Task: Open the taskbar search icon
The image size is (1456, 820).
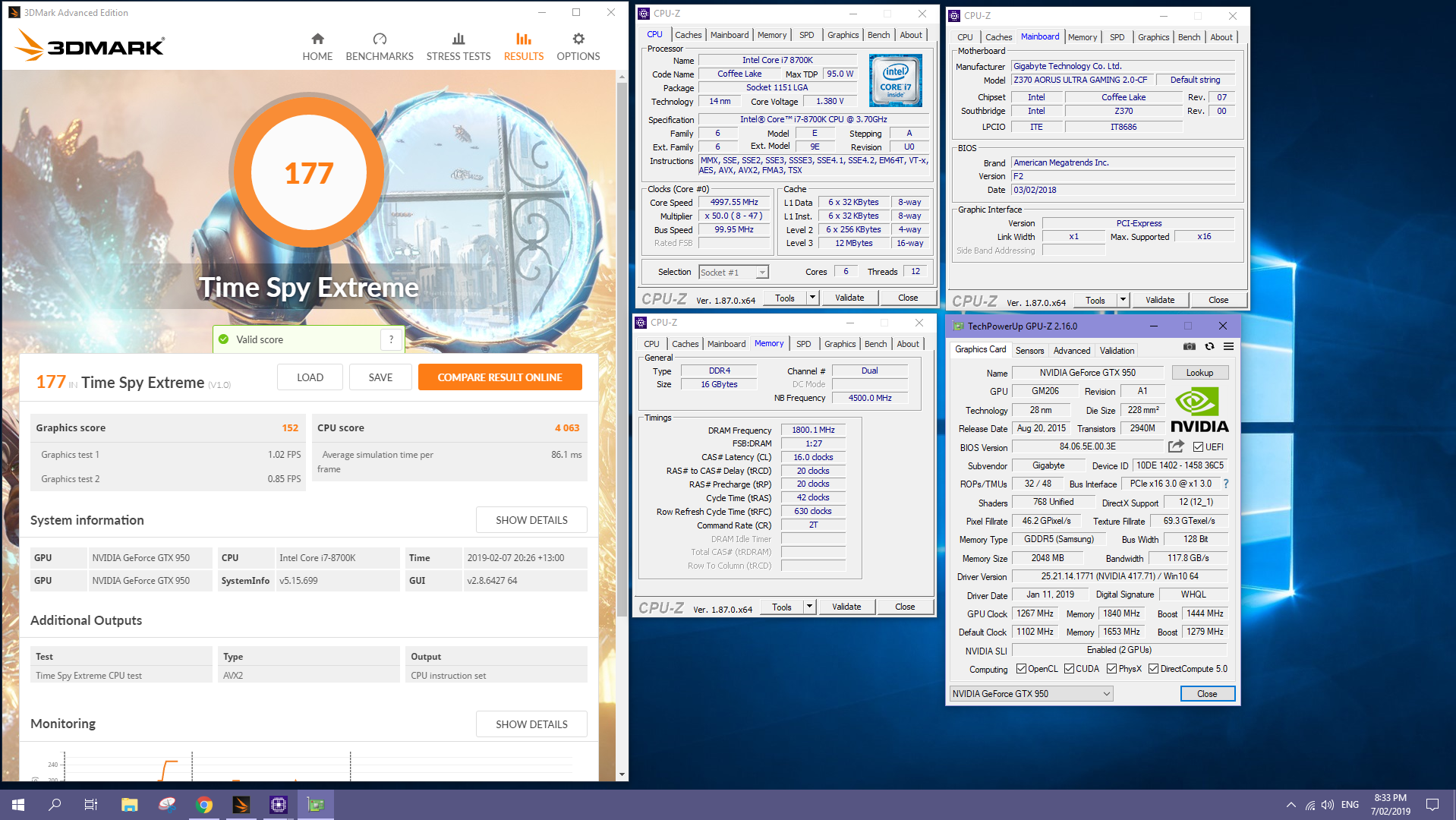Action: [x=55, y=805]
